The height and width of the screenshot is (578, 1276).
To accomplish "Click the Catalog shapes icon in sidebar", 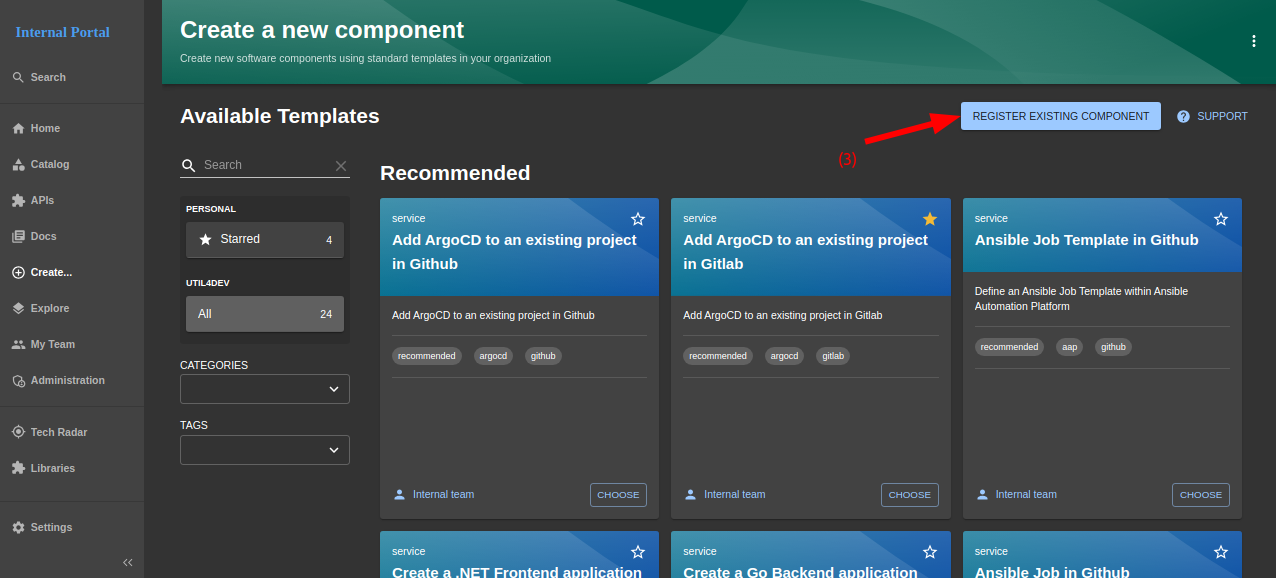I will (18, 164).
